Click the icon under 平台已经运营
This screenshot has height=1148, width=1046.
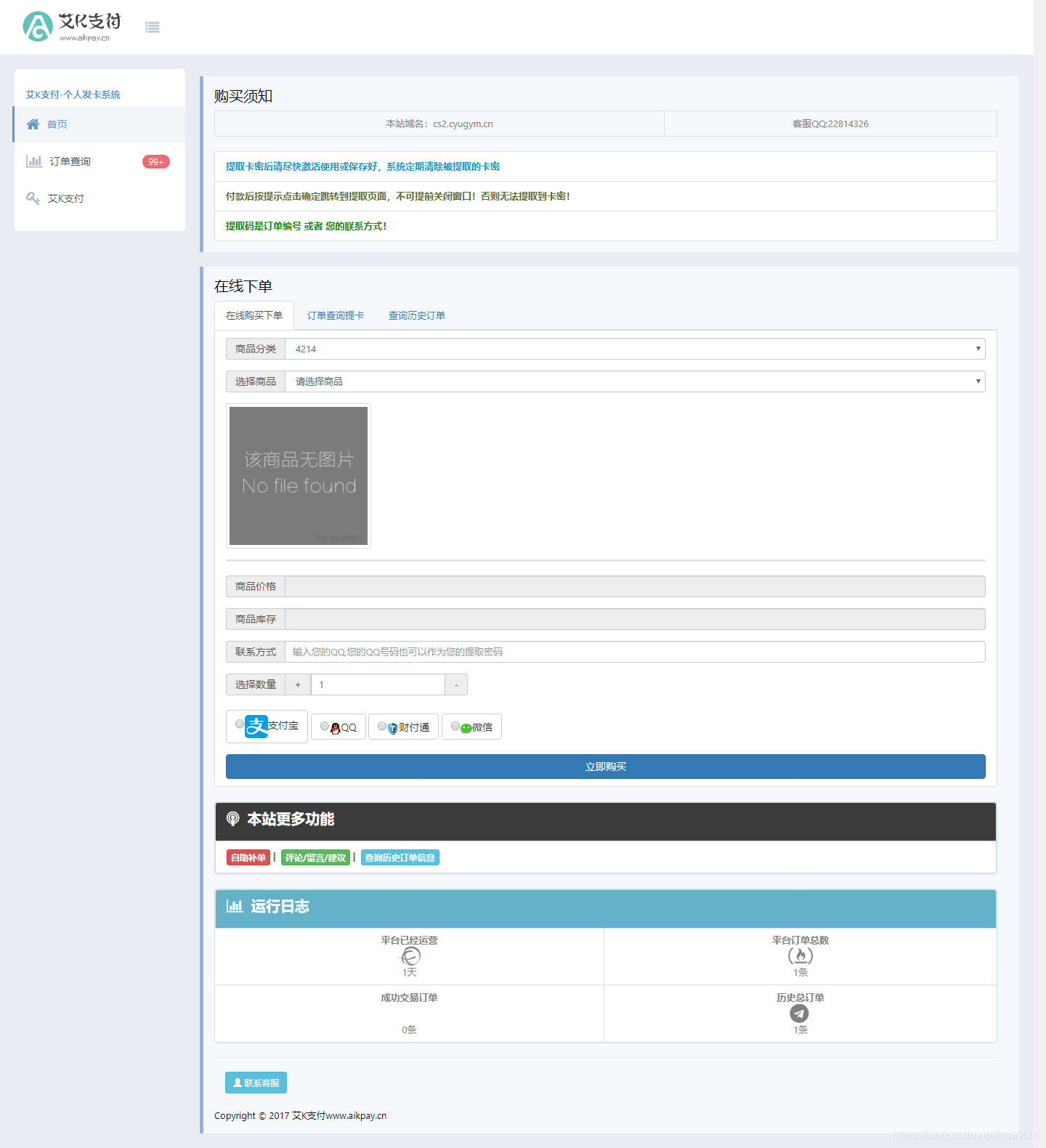[x=410, y=956]
